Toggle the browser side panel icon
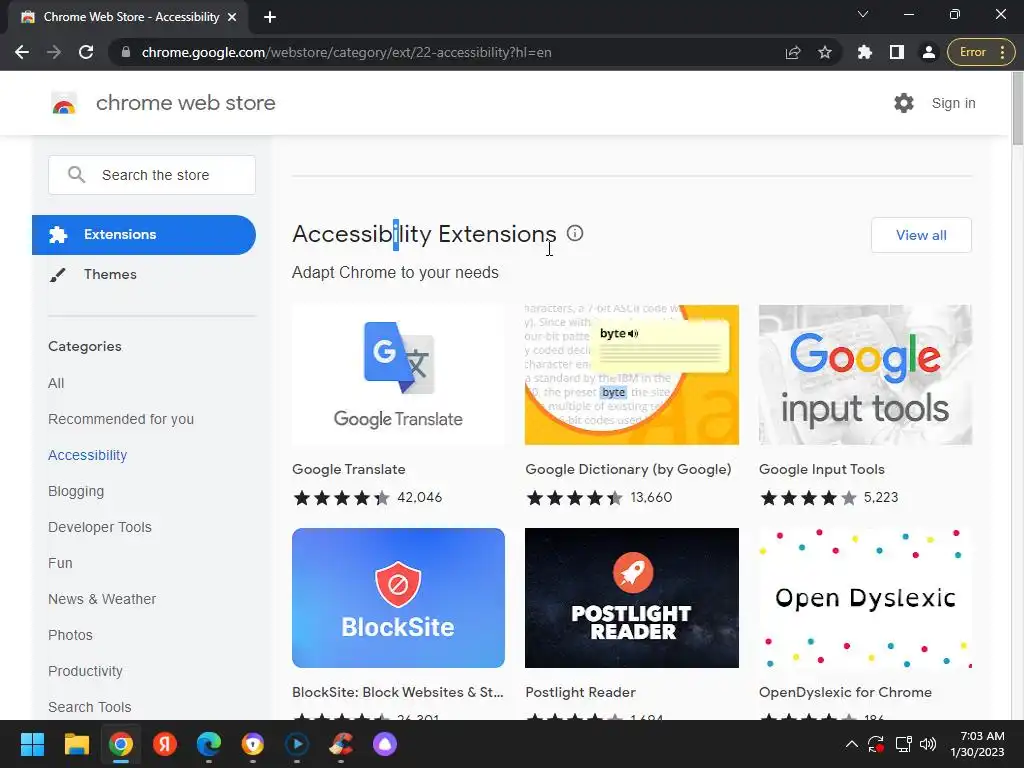Viewport: 1024px width, 768px height. pos(897,52)
